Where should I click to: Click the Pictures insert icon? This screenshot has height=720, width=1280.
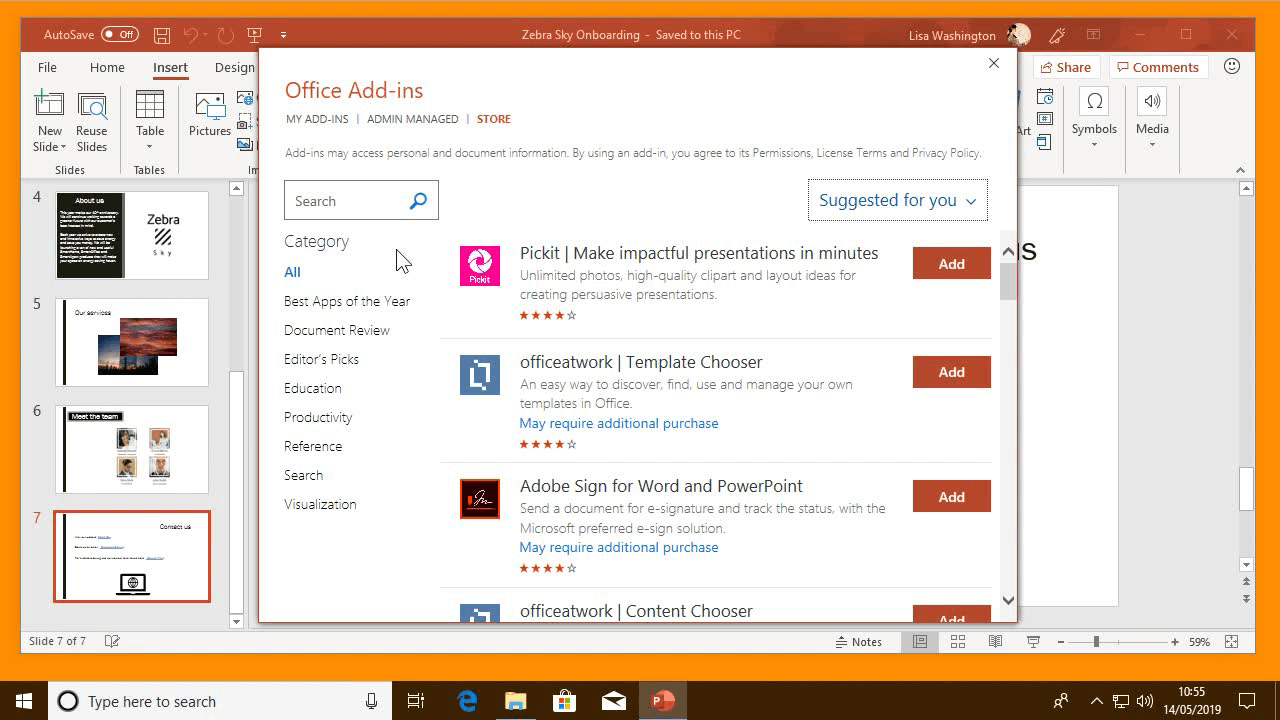pyautogui.click(x=209, y=110)
